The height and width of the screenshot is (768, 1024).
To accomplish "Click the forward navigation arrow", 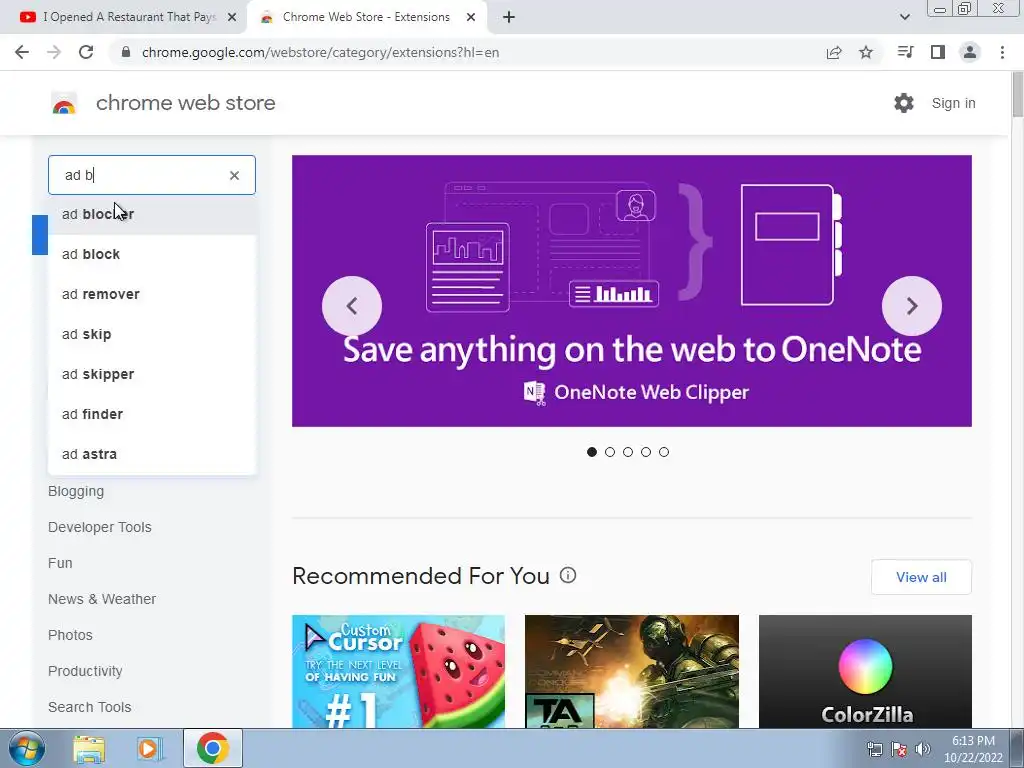I will [54, 52].
